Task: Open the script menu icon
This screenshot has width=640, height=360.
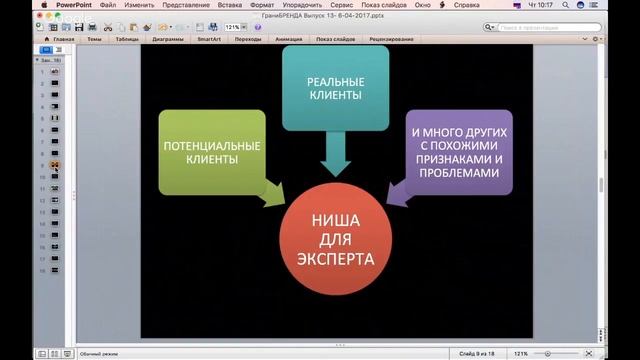Action: (x=442, y=5)
